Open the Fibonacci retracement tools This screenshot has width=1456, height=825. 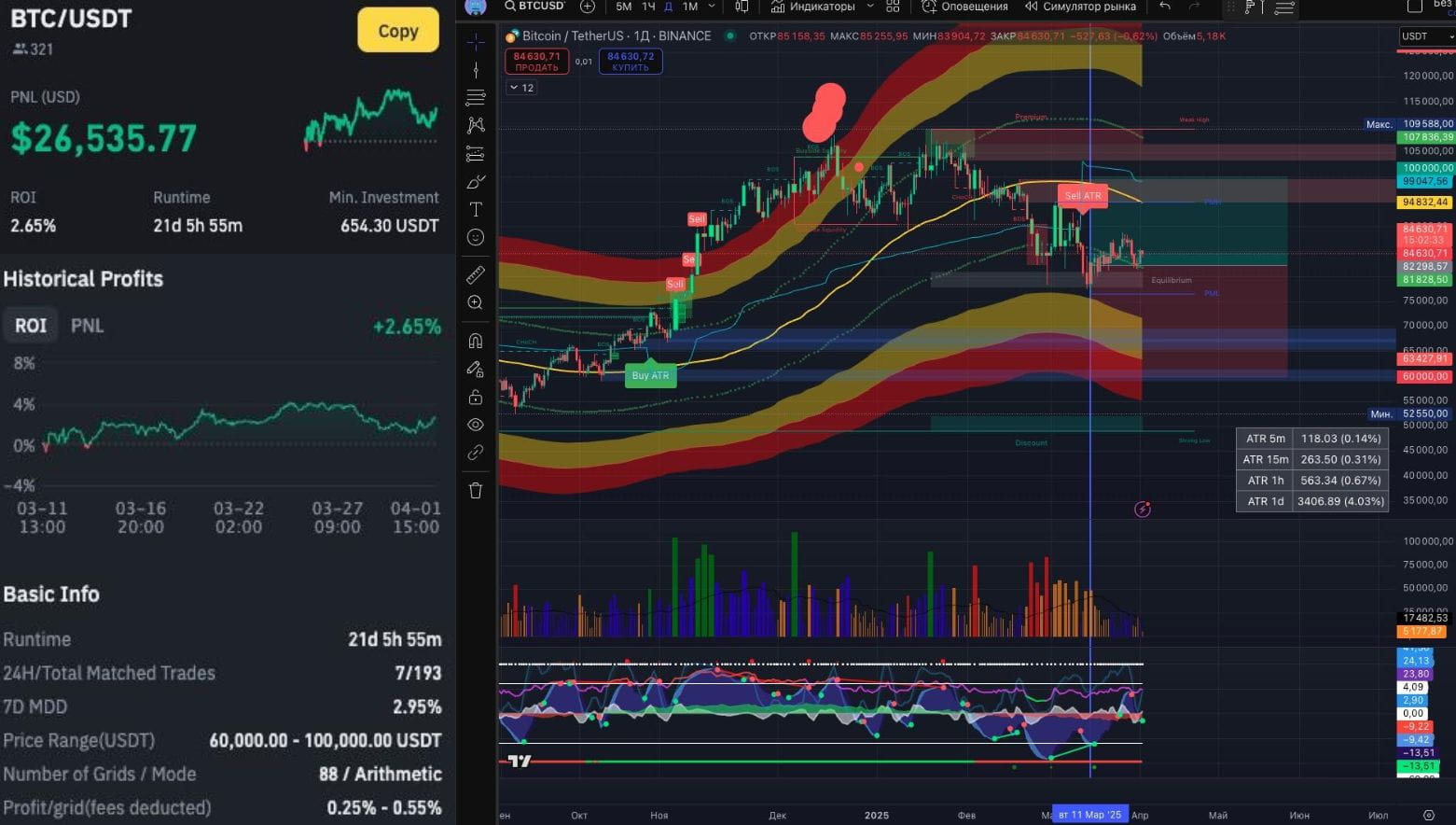[x=476, y=98]
